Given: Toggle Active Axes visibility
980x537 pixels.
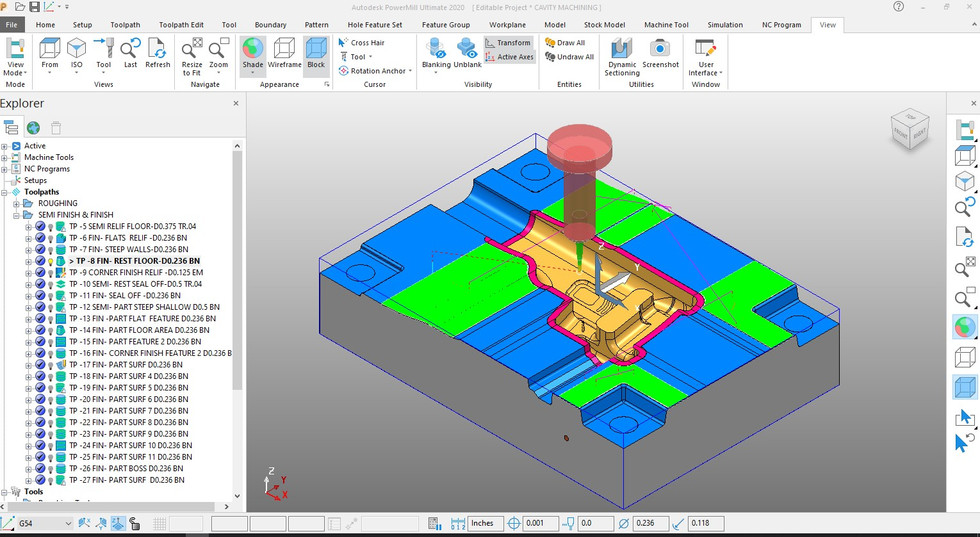Looking at the screenshot, I should coord(509,57).
